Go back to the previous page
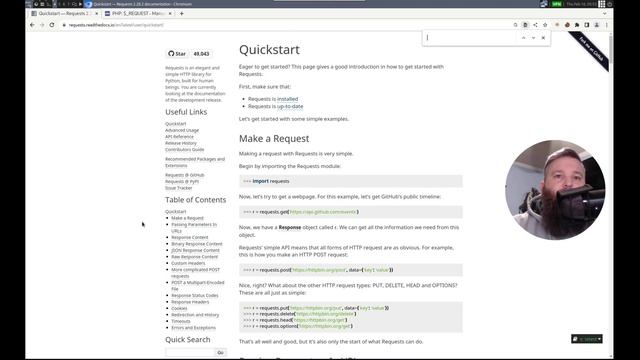 (32, 25)
